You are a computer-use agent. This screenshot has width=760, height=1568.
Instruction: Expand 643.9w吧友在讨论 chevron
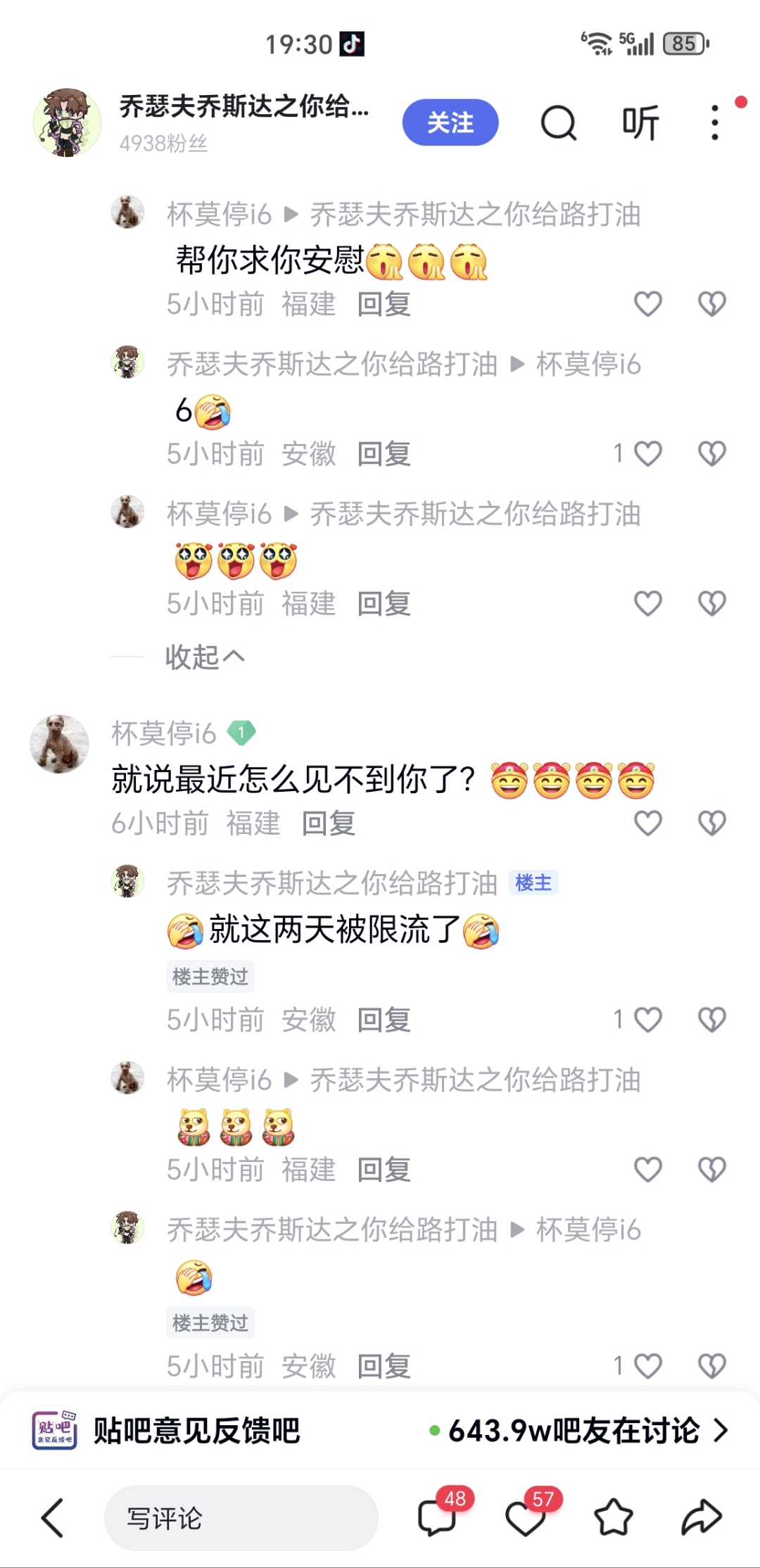pyautogui.click(x=720, y=1430)
